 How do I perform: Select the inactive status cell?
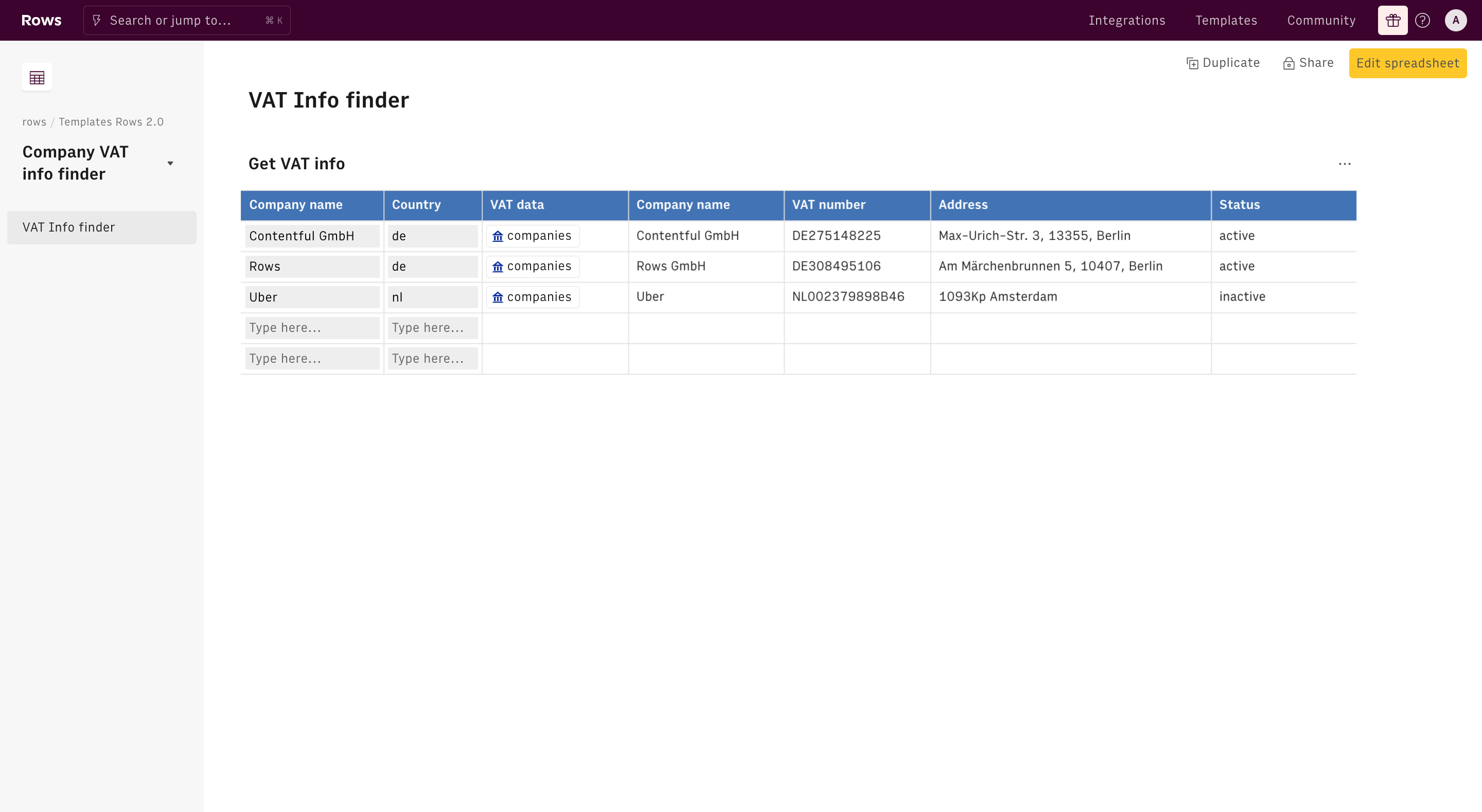(1283, 297)
